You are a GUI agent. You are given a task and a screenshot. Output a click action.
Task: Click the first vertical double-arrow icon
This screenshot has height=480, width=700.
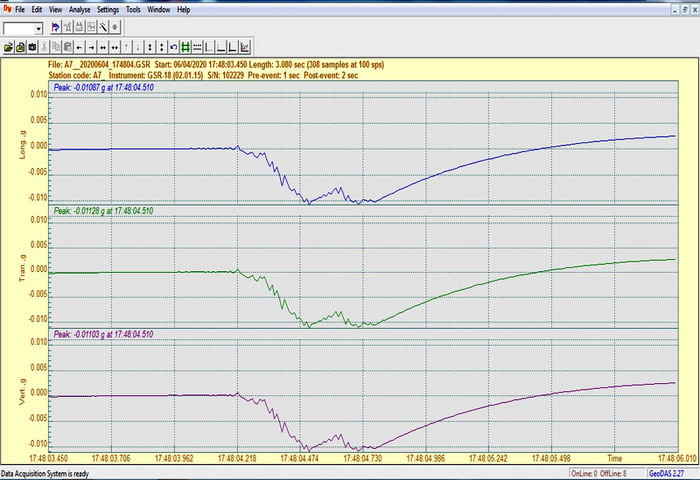pyautogui.click(x=150, y=47)
